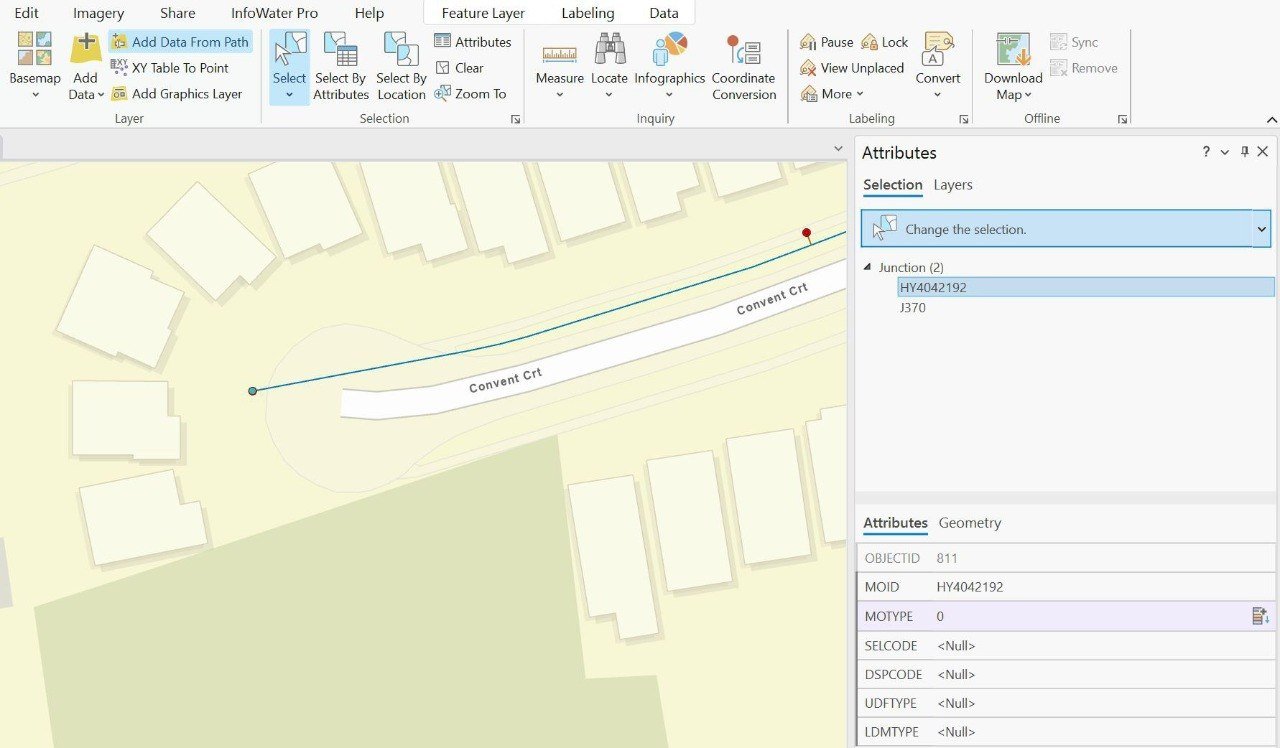
Task: Click the Remove offline button
Action: (x=1084, y=68)
